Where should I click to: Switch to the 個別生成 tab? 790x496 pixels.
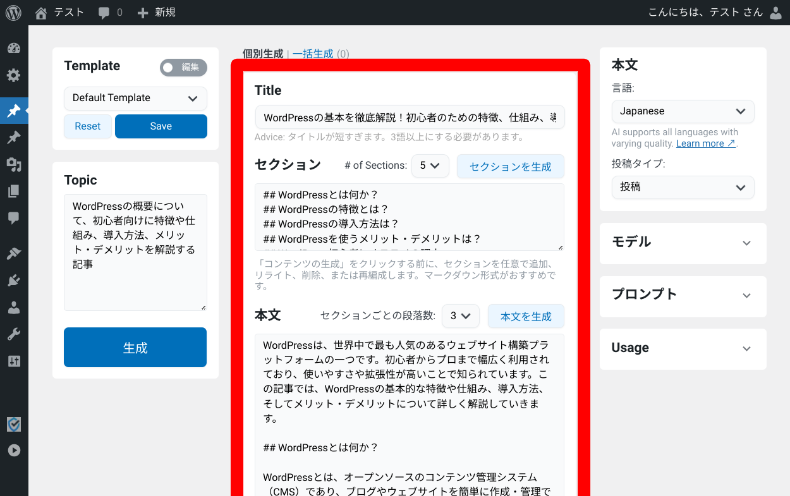pyautogui.click(x=262, y=53)
